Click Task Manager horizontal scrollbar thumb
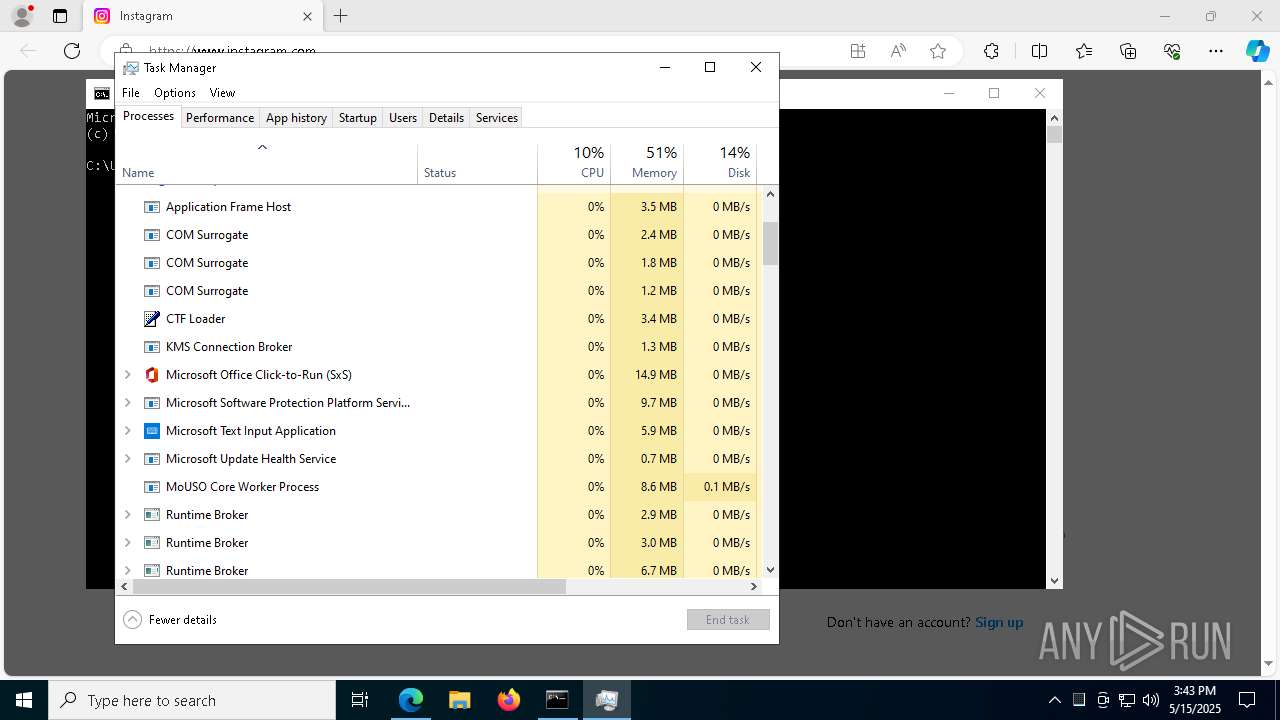This screenshot has width=1280, height=720. point(349,587)
